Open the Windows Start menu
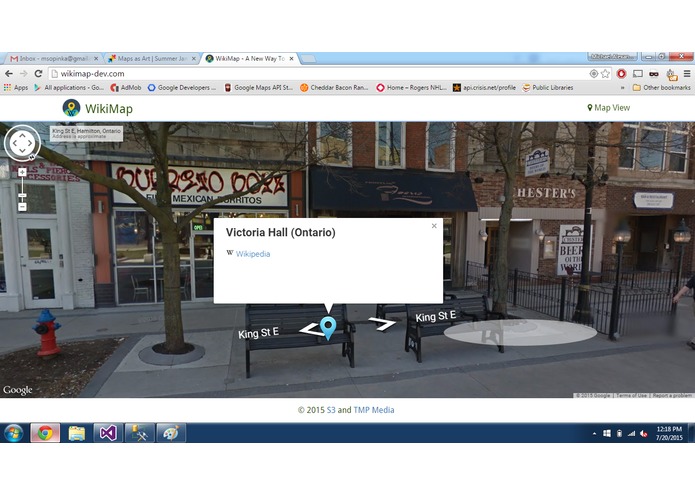Image resolution: width=695 pixels, height=494 pixels. pyautogui.click(x=13, y=433)
